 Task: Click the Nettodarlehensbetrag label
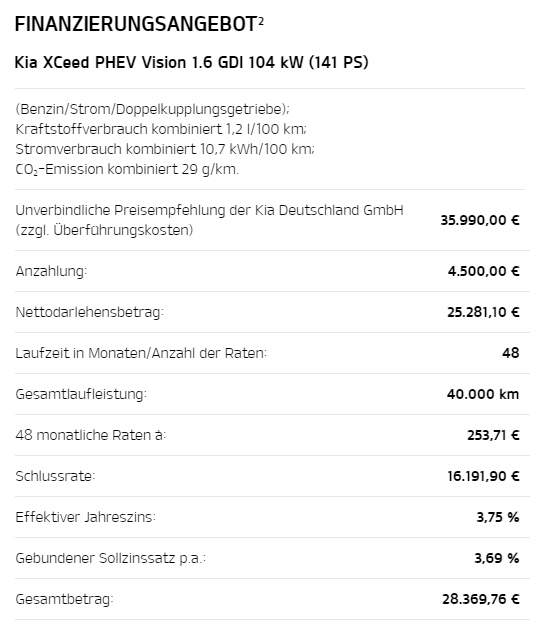(89, 312)
